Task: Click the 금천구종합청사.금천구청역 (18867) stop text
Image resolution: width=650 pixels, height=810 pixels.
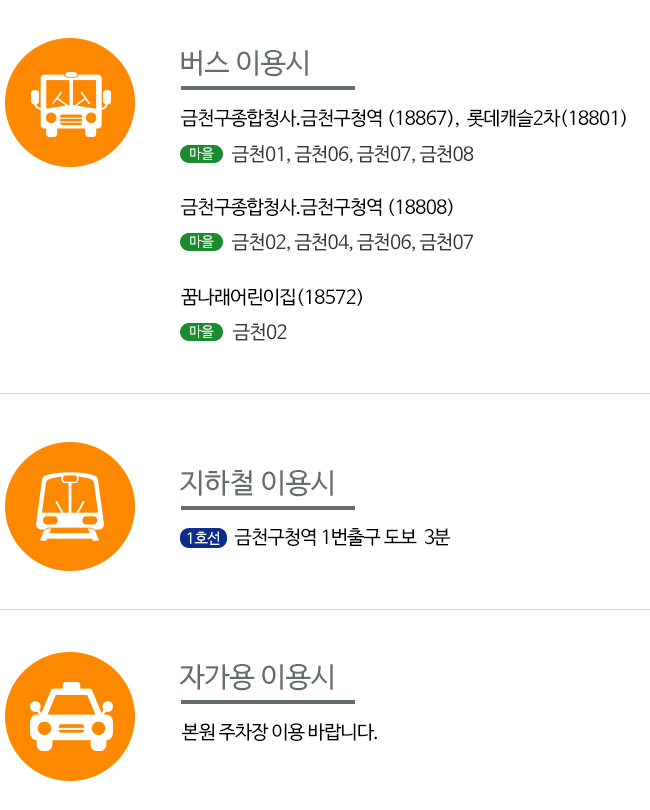Action: tap(317, 118)
